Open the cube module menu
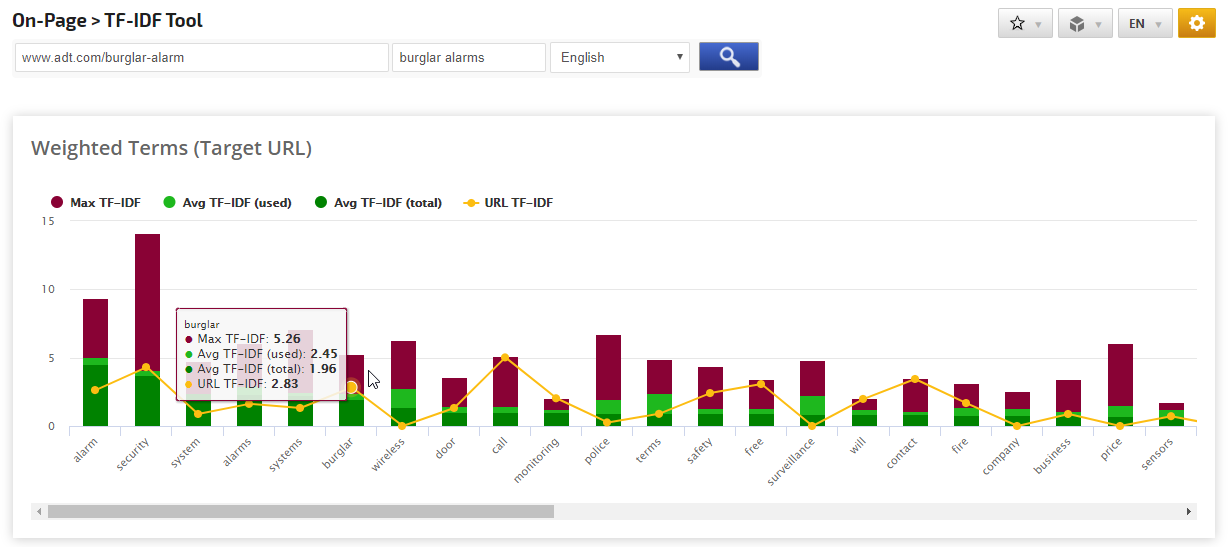Viewport: 1229px width, 547px height. [x=1084, y=23]
